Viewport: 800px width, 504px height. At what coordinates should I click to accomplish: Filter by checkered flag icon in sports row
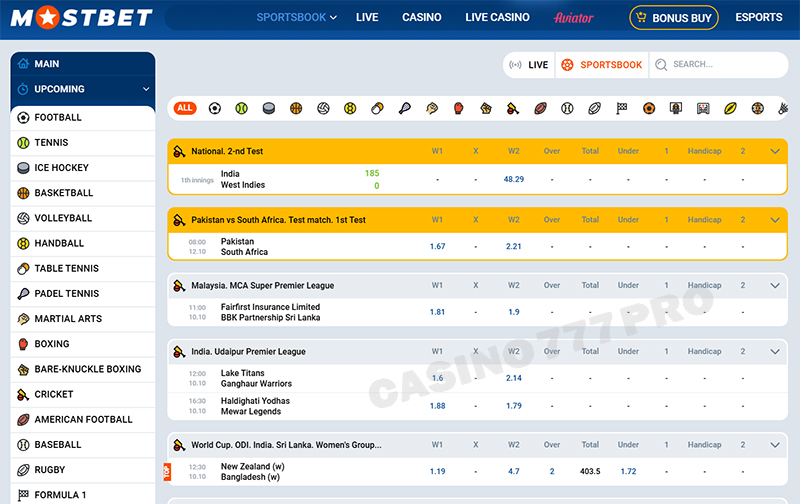pos(621,108)
